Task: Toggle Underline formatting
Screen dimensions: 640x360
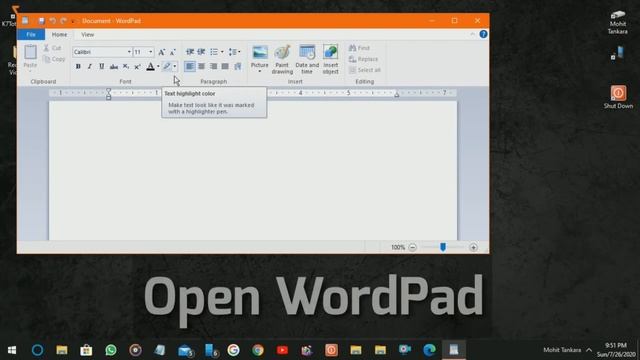Action: point(102,66)
